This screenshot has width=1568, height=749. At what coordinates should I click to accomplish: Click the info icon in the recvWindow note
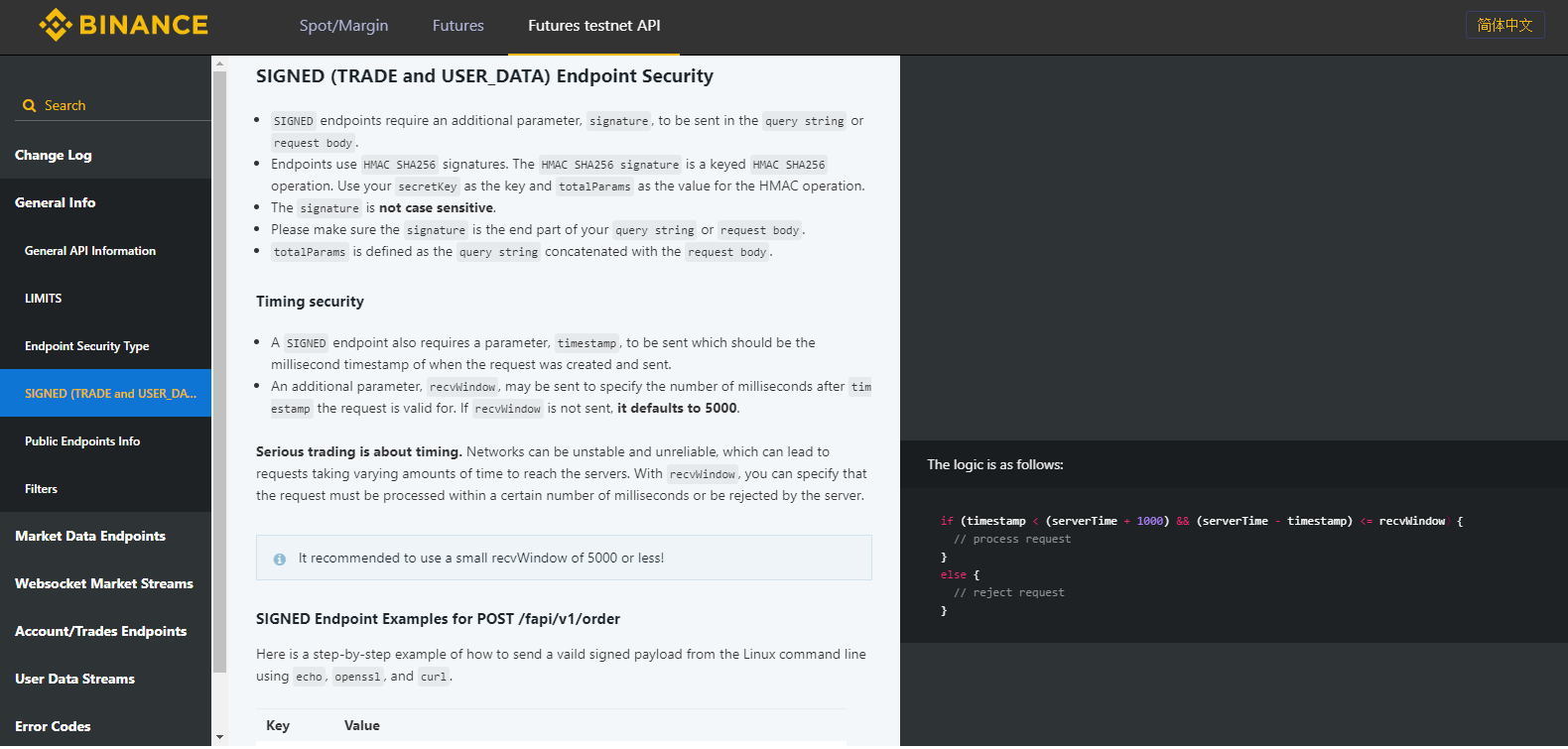pos(280,560)
